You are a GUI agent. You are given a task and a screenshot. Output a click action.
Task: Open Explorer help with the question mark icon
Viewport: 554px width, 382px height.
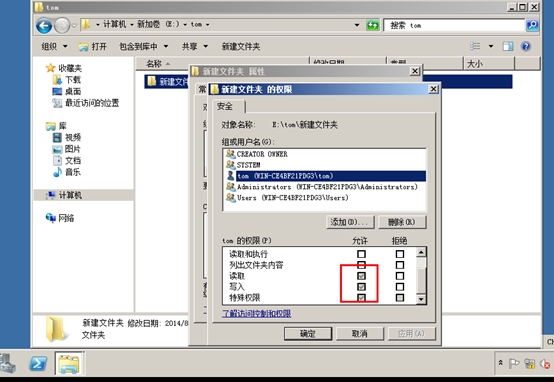click(x=526, y=46)
